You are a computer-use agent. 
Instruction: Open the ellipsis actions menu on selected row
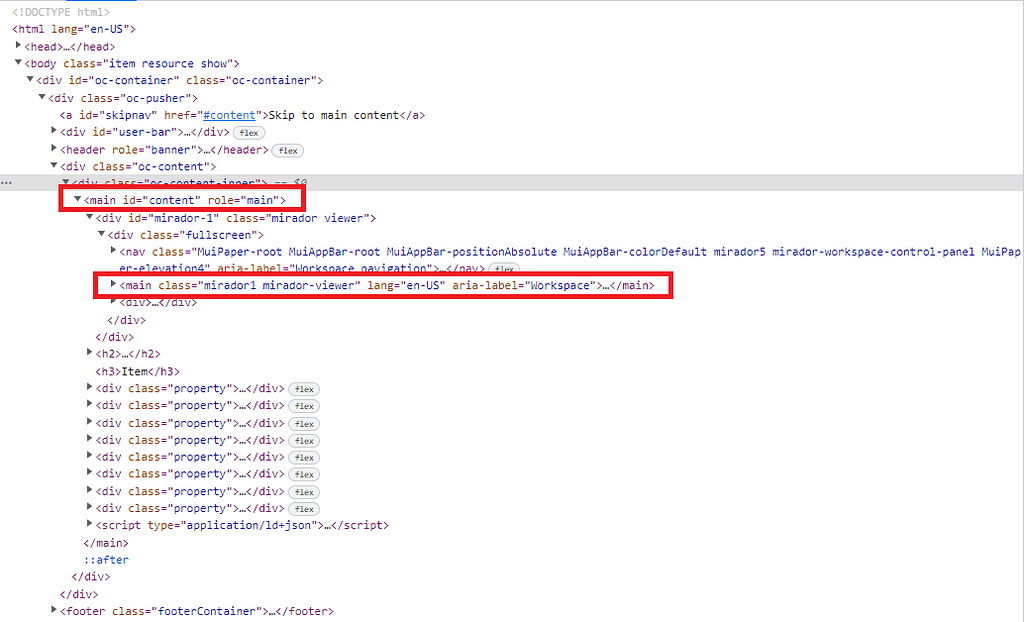point(7,183)
